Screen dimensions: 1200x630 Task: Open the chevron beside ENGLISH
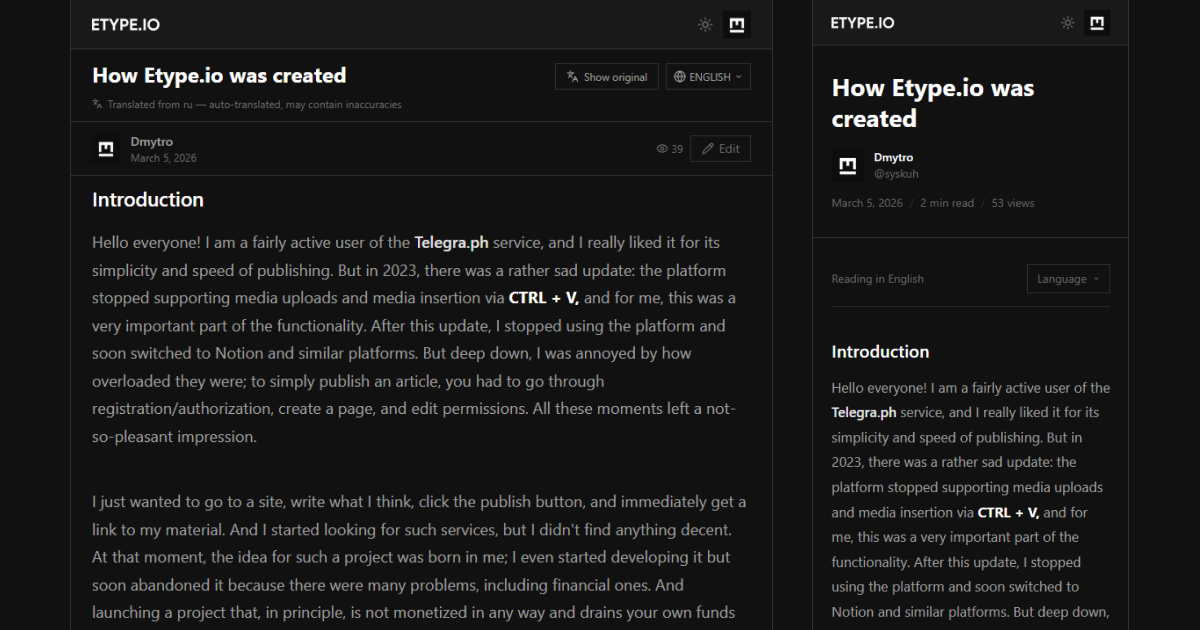pos(738,76)
